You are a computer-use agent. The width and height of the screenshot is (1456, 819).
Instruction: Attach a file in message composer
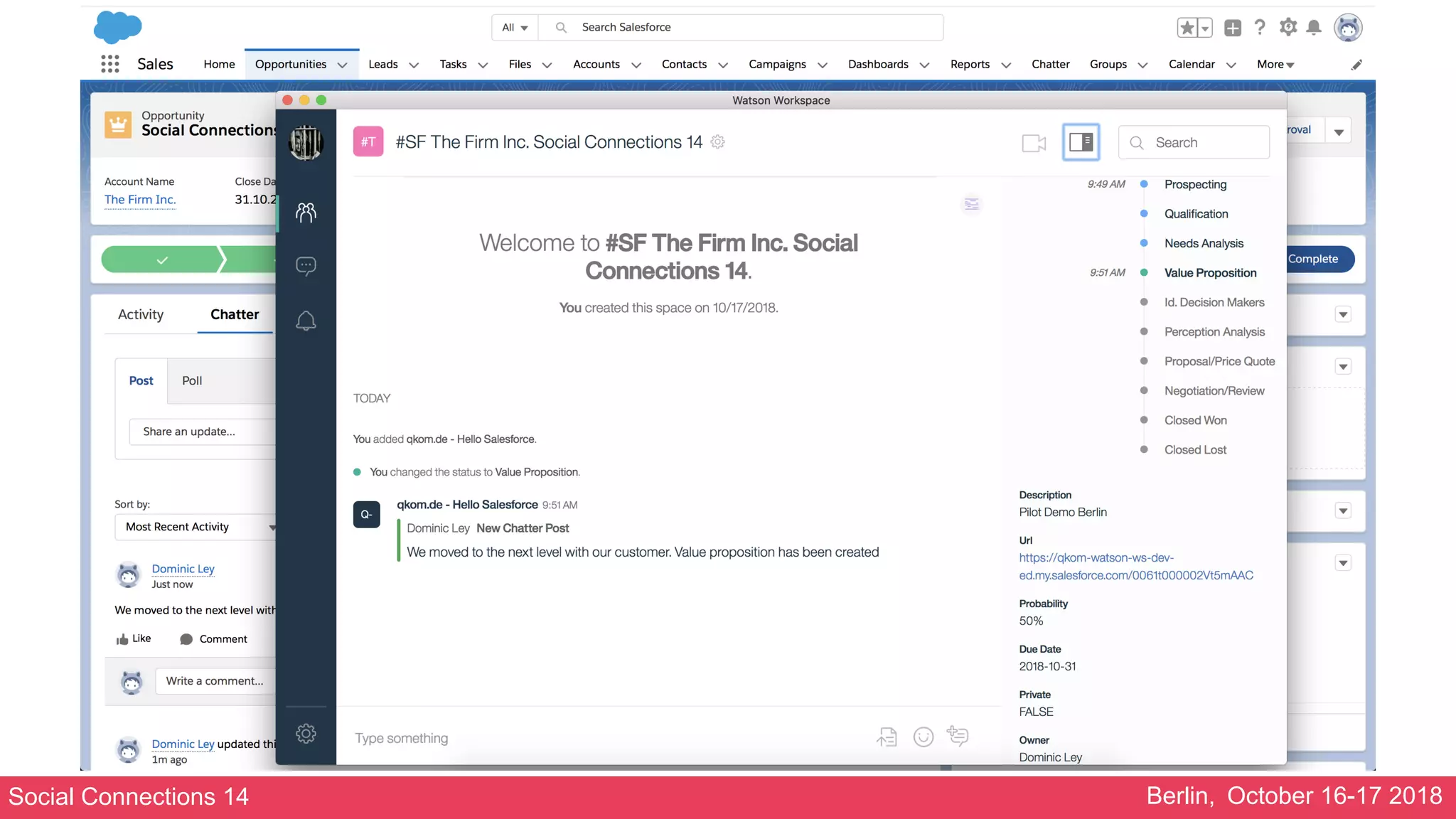(887, 737)
